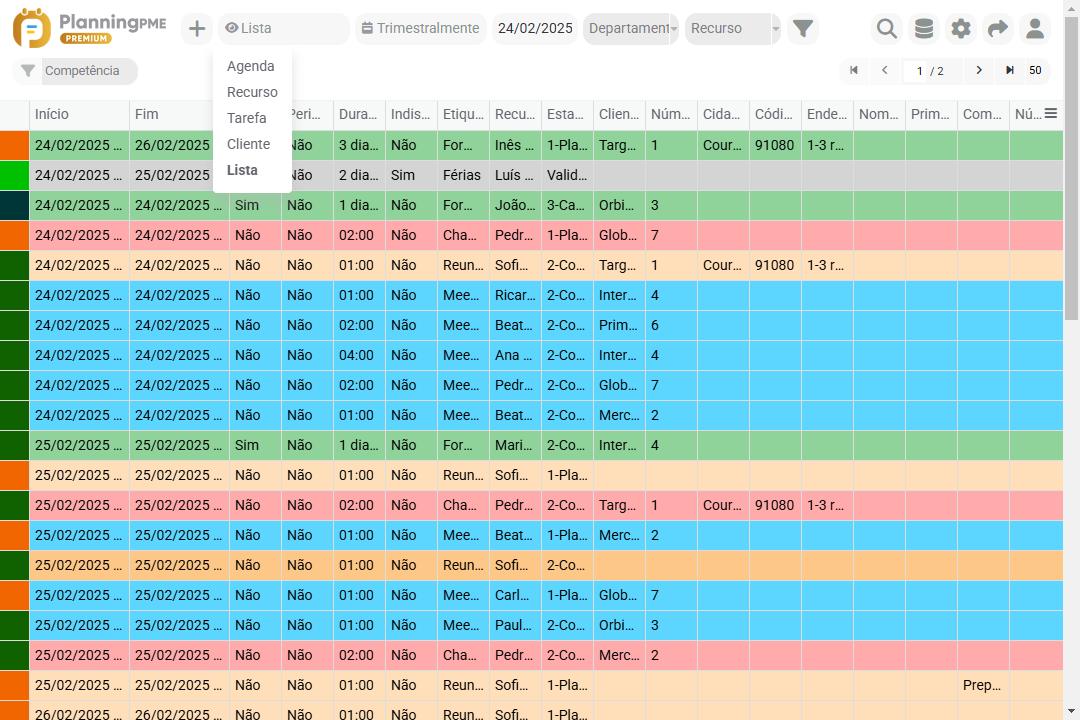This screenshot has height=720, width=1080.
Task: Click the Cida... column header
Action: (x=723, y=114)
